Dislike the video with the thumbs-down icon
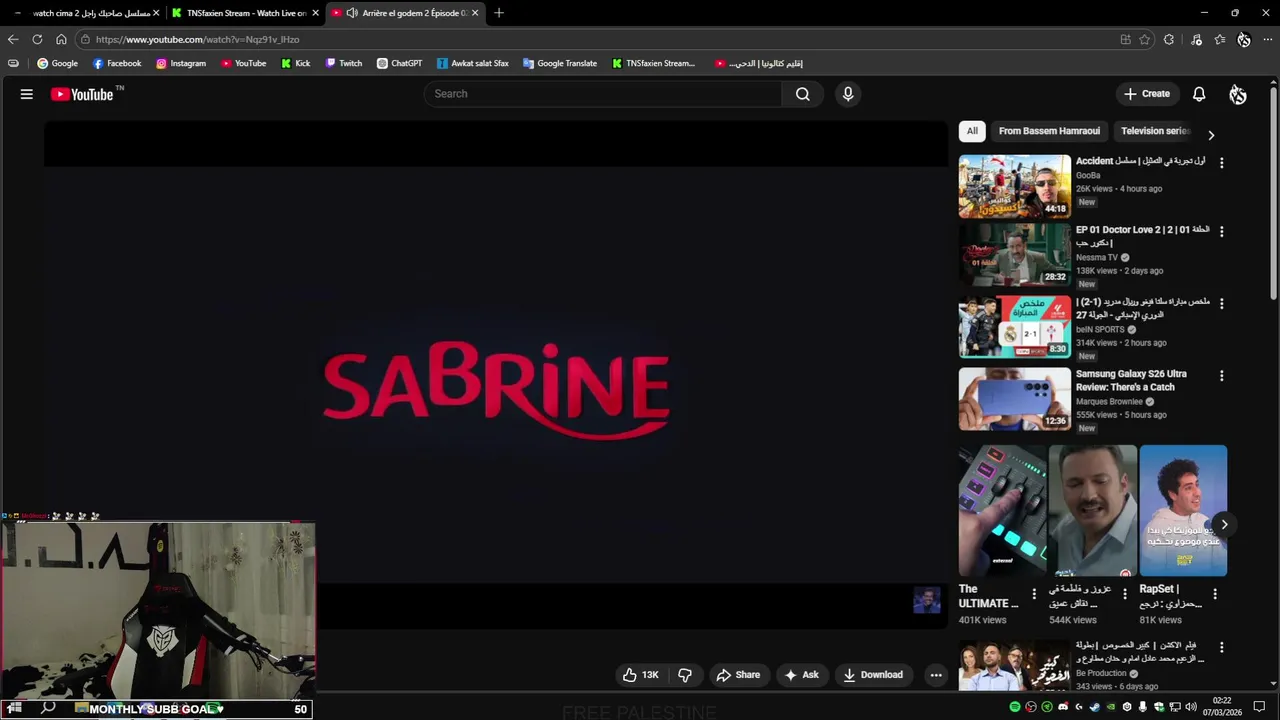 pyautogui.click(x=685, y=675)
